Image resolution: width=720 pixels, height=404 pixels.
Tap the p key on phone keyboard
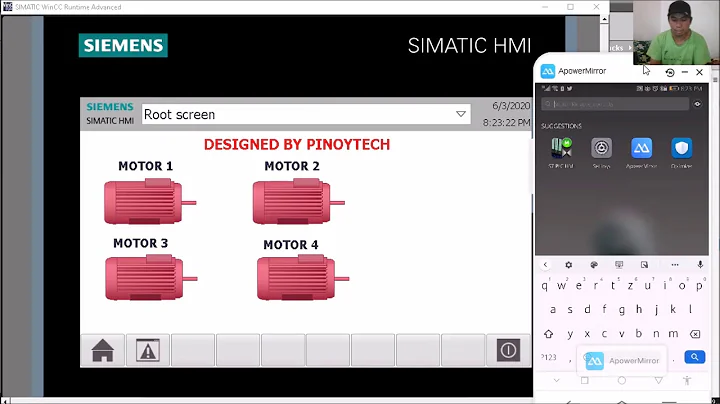pyautogui.click(x=699, y=286)
